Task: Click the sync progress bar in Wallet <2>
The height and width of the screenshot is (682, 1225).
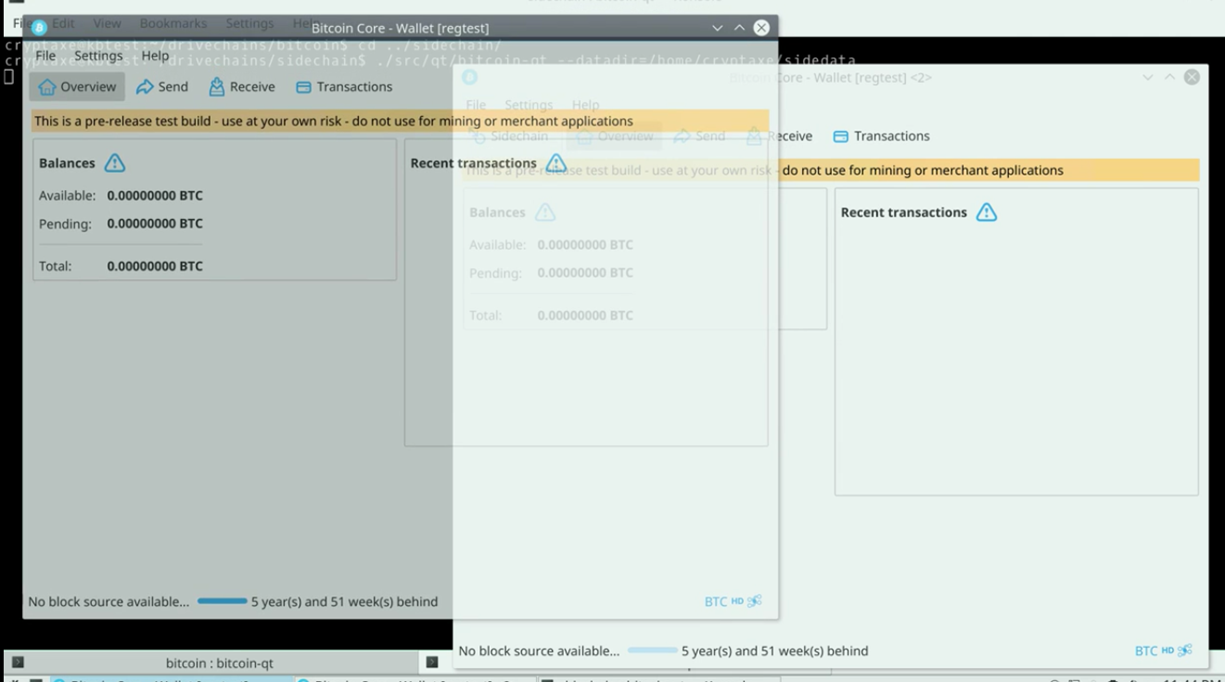Action: 653,650
